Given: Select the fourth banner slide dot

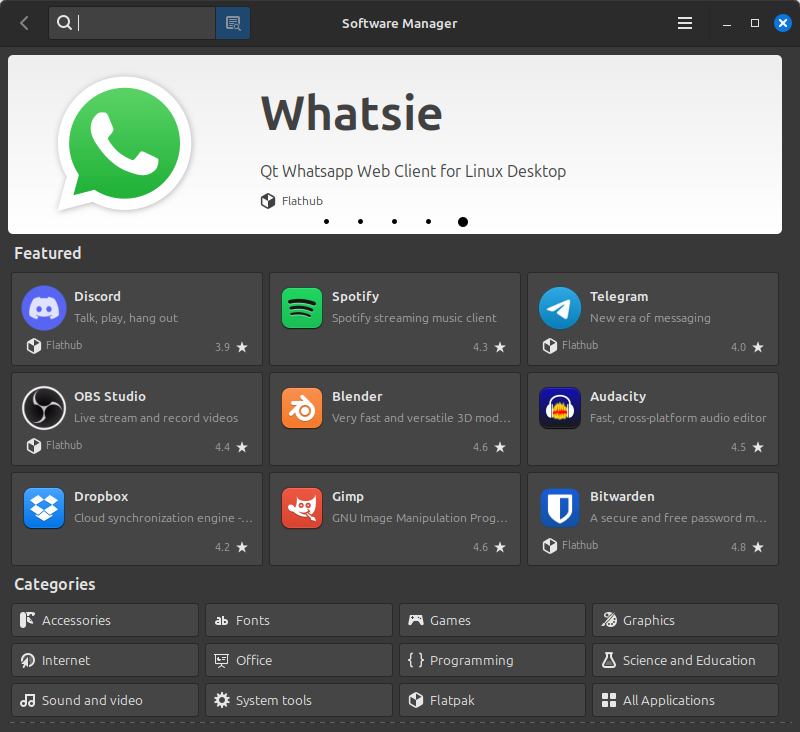Looking at the screenshot, I should pyautogui.click(x=429, y=221).
